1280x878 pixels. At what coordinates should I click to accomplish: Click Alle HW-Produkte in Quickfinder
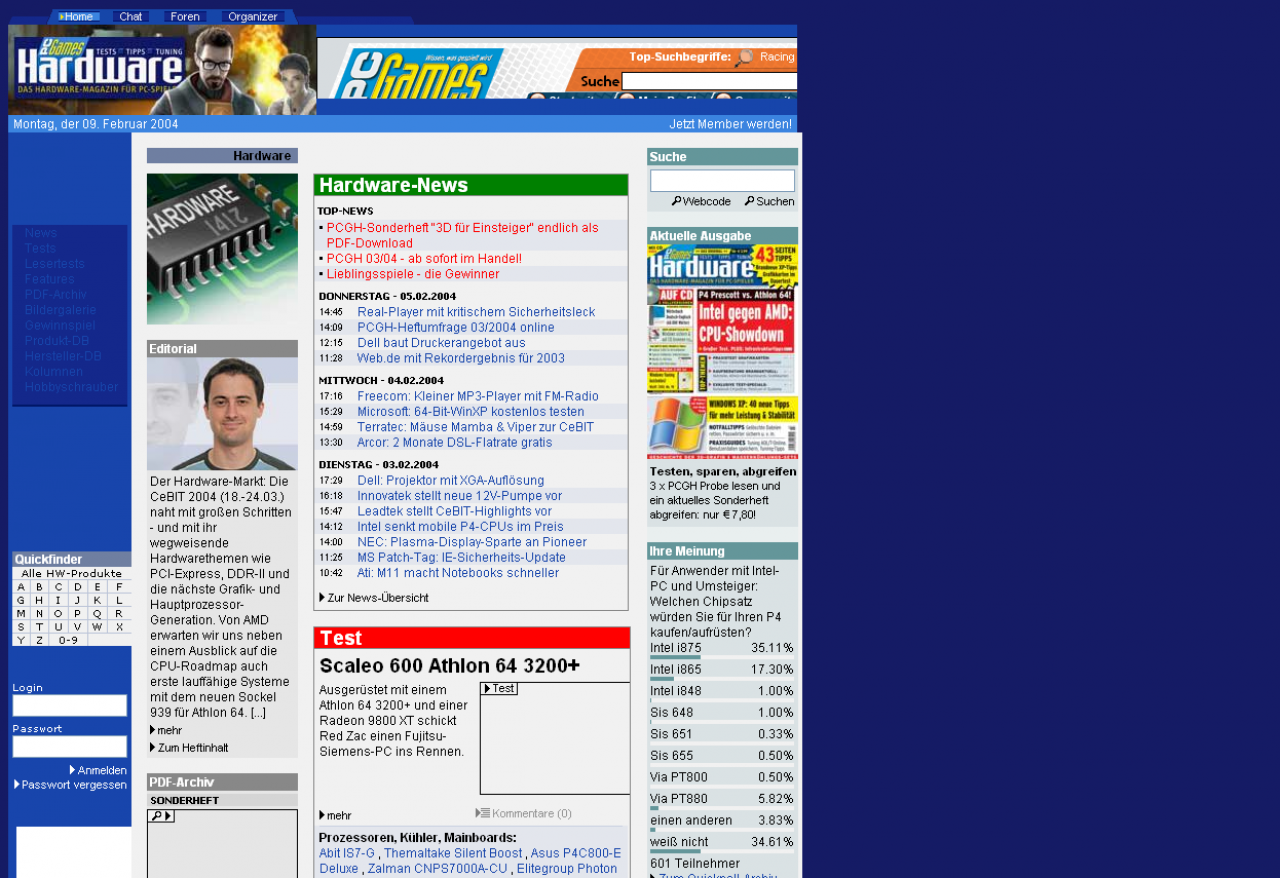tap(71, 573)
